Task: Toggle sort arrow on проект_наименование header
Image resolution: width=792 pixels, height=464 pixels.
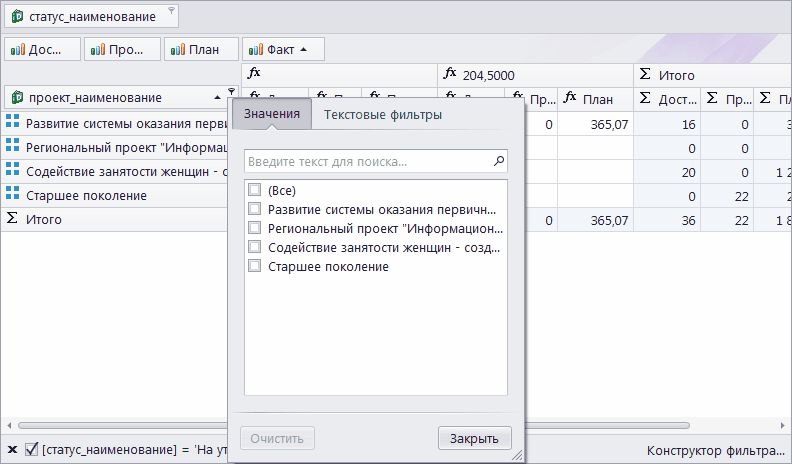Action: pyautogui.click(x=218, y=97)
